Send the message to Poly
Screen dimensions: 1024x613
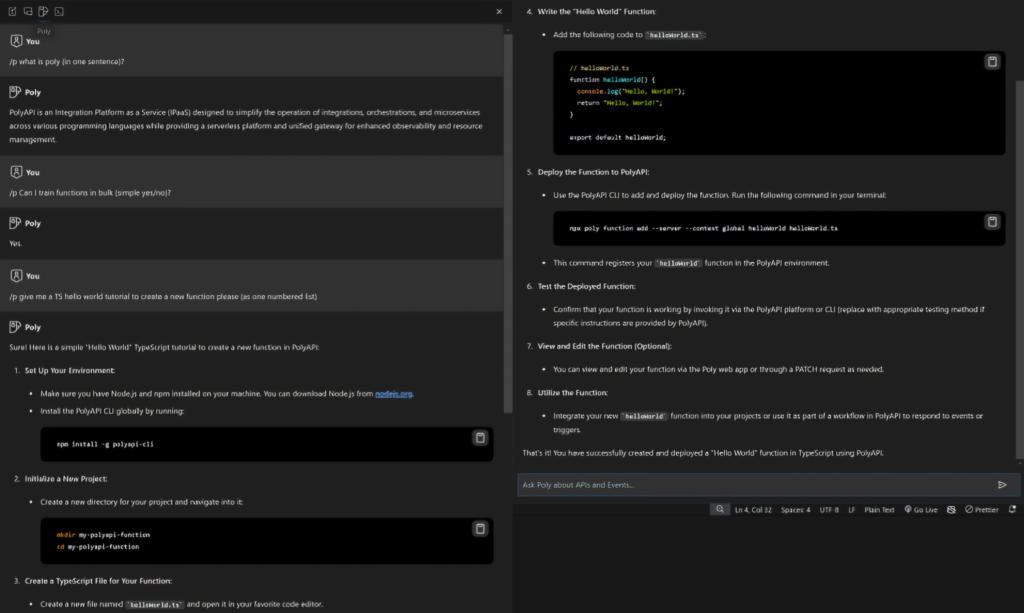tap(1002, 484)
